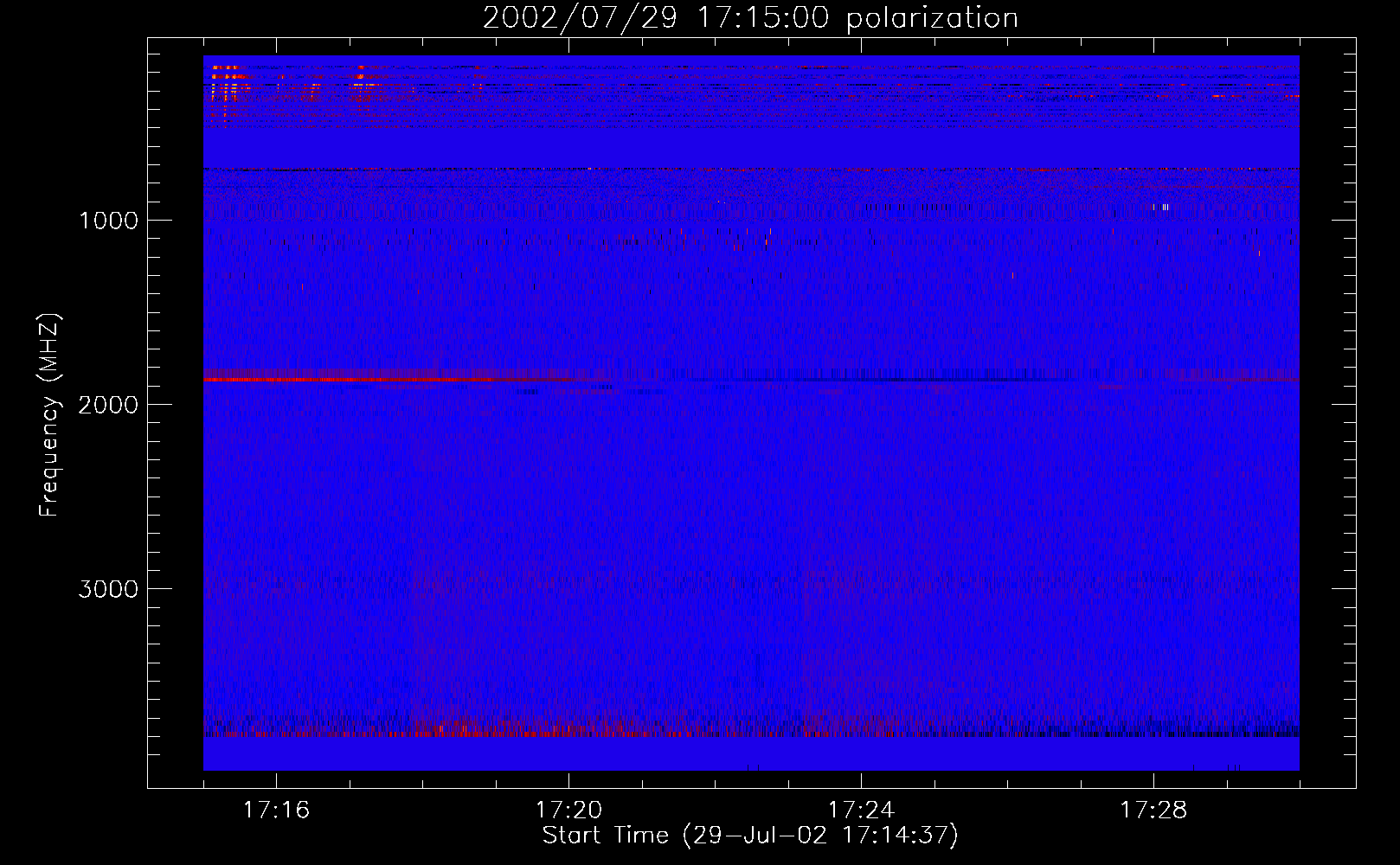Viewport: 1400px width, 865px height.
Task: Click the plot title '2002/07/29 17:15:00 polarization'
Action: coord(750,18)
